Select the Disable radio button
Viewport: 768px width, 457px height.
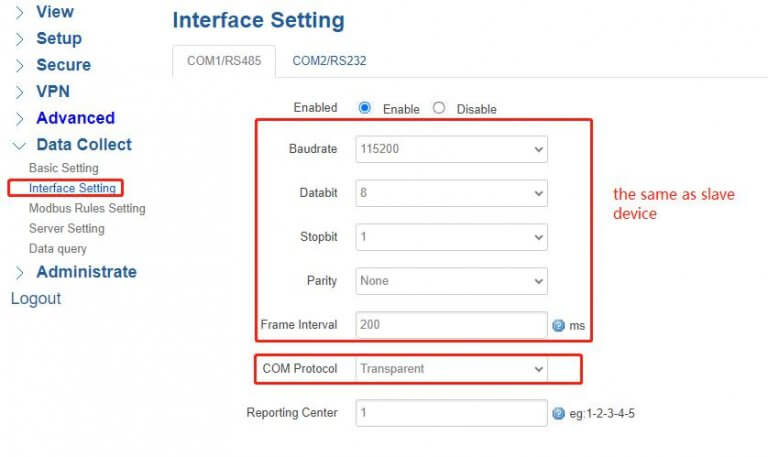click(x=439, y=108)
